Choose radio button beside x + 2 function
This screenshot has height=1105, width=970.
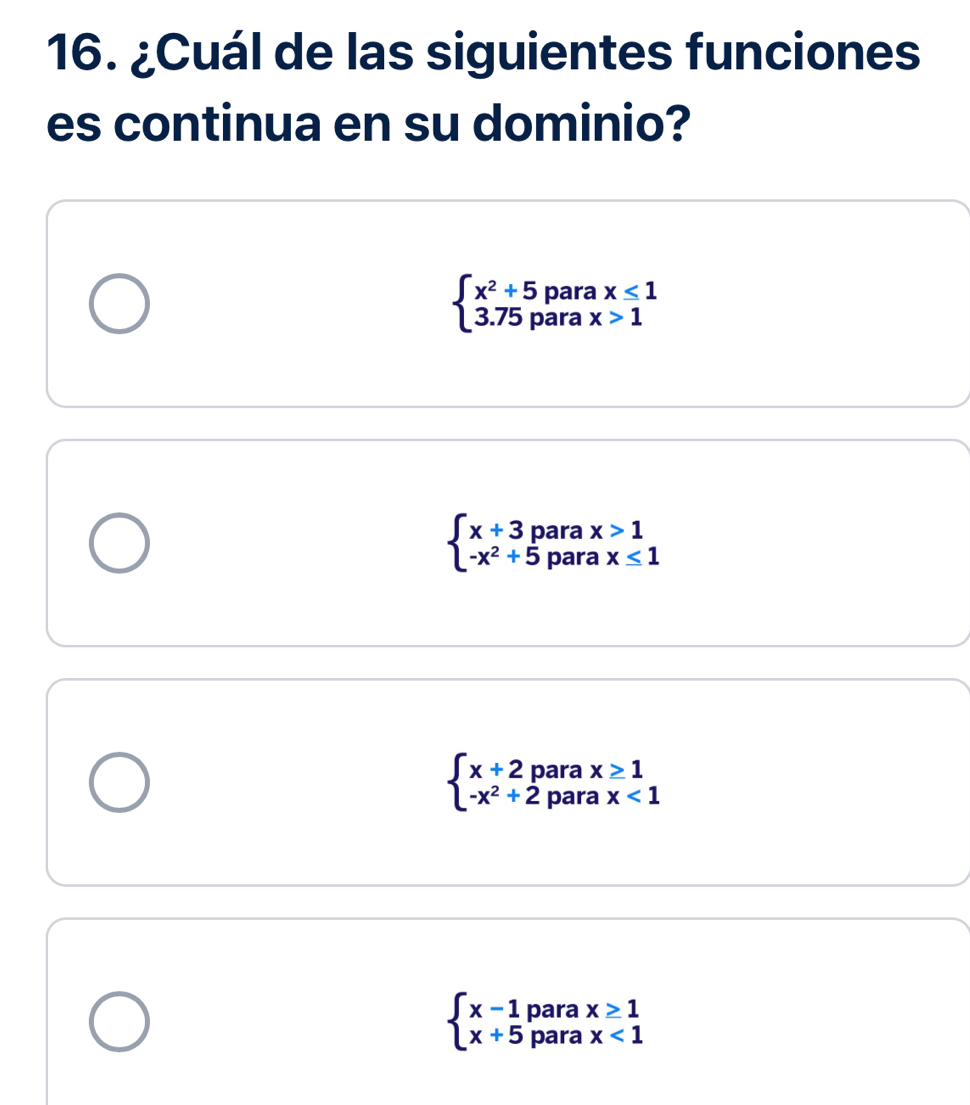click(x=119, y=782)
